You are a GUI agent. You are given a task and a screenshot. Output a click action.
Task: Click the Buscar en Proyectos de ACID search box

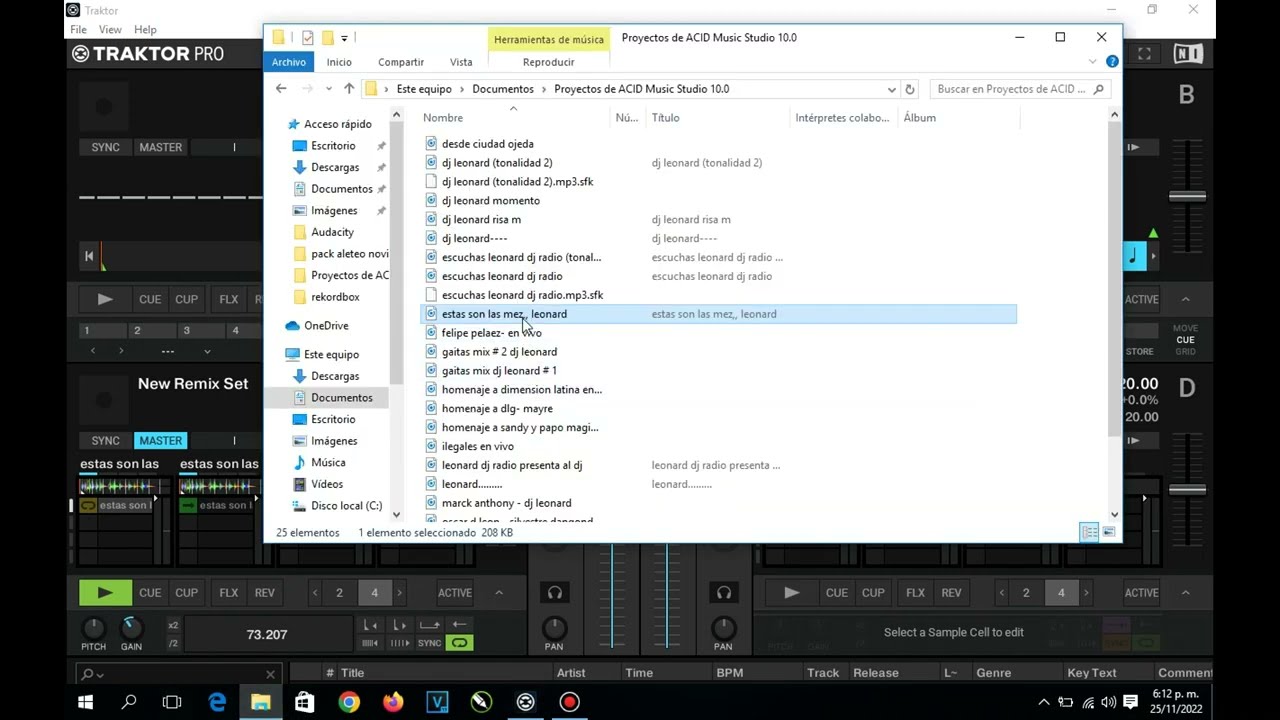1019,89
